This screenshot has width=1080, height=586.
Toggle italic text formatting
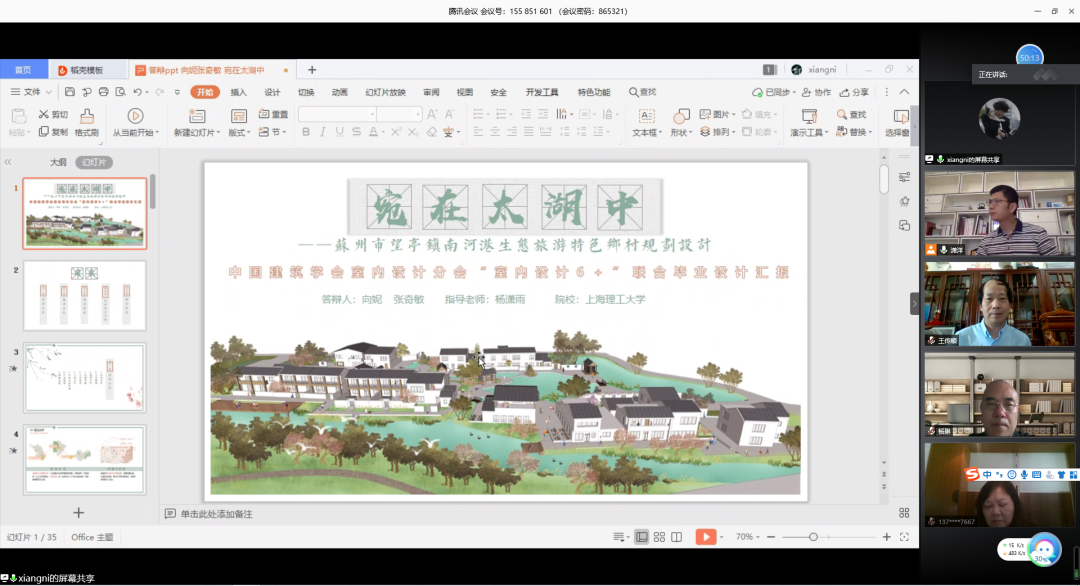point(322,132)
